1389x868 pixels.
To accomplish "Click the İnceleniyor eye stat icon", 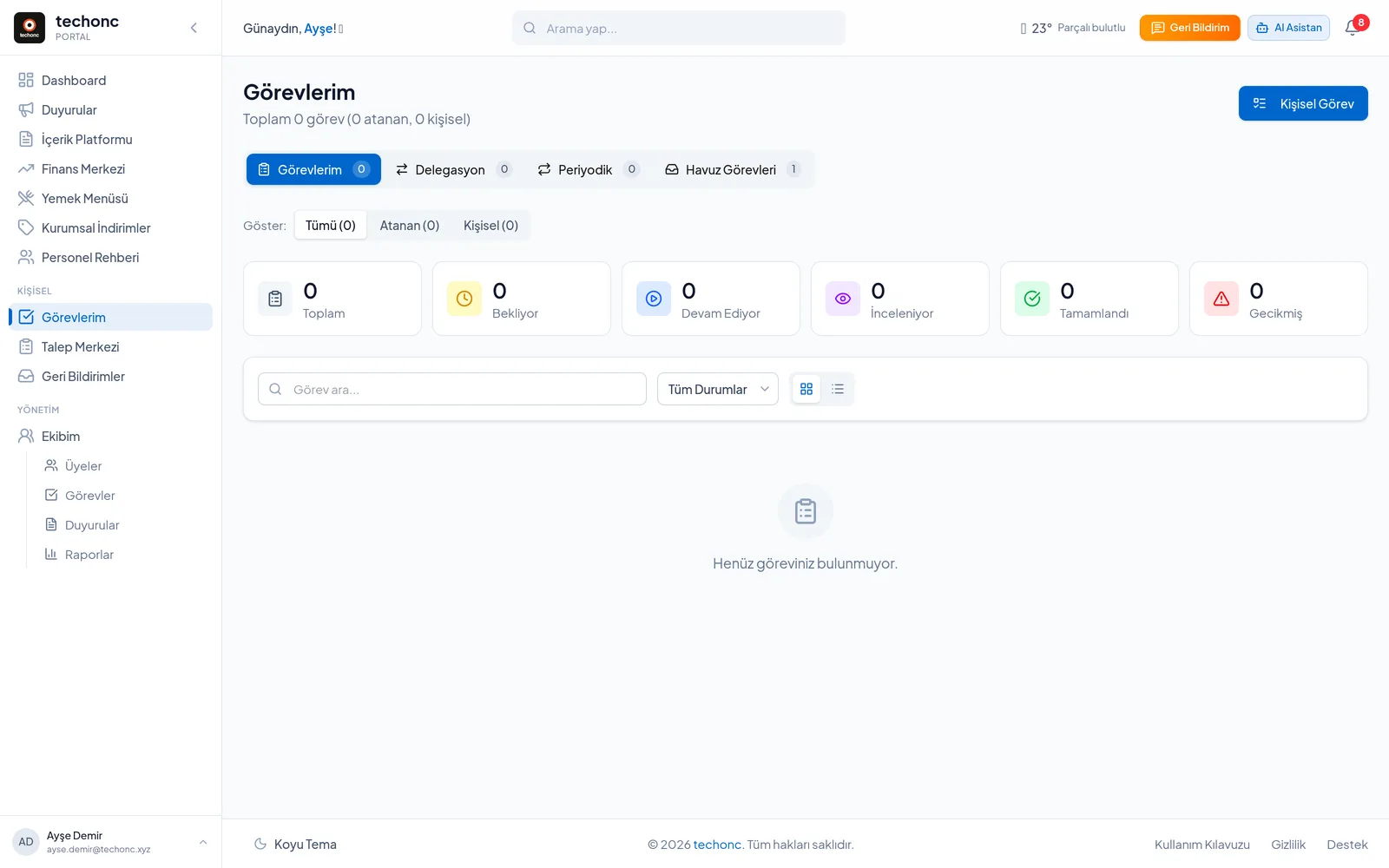I will (843, 299).
